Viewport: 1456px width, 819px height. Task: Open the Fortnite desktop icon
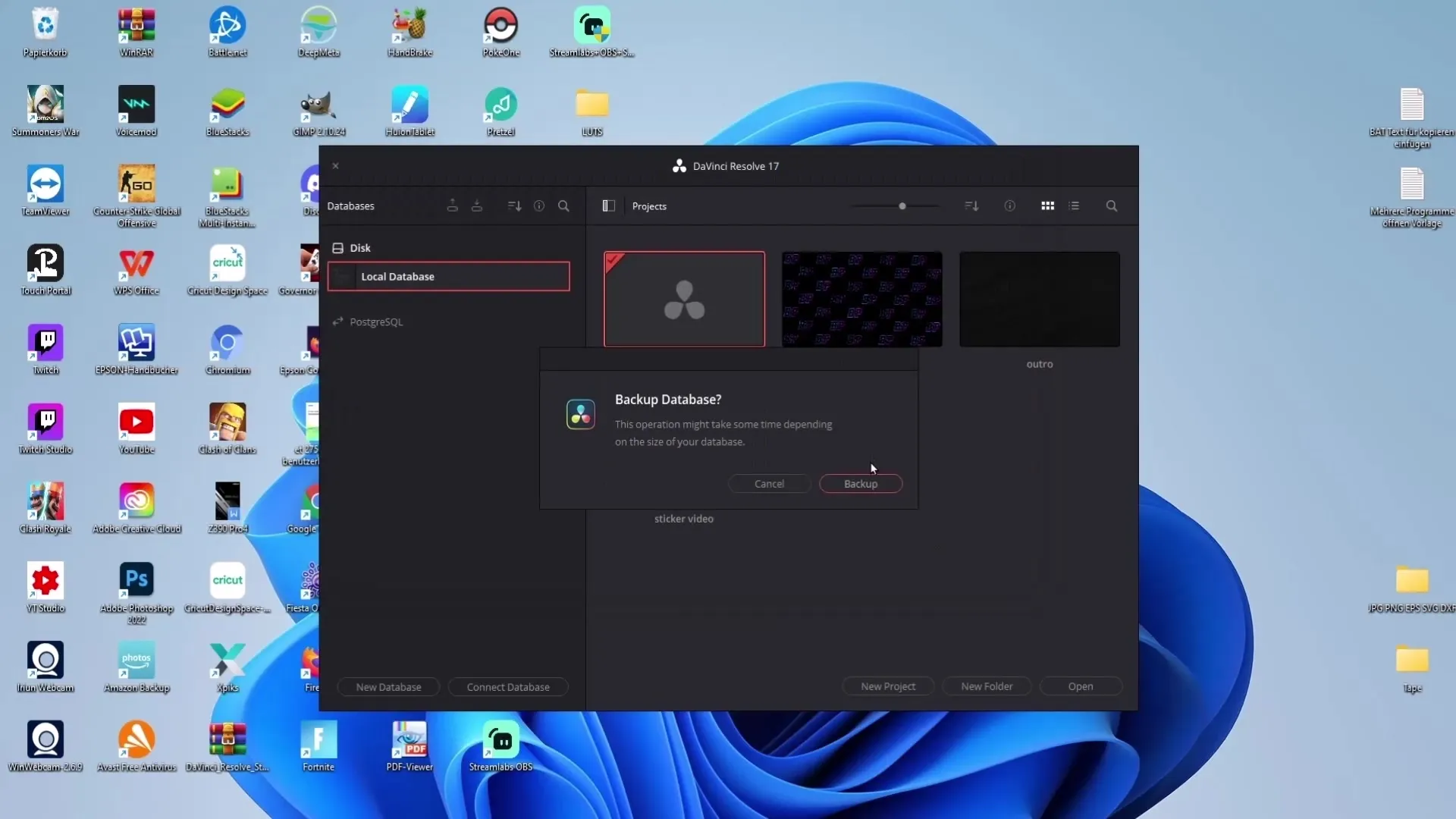(x=318, y=747)
